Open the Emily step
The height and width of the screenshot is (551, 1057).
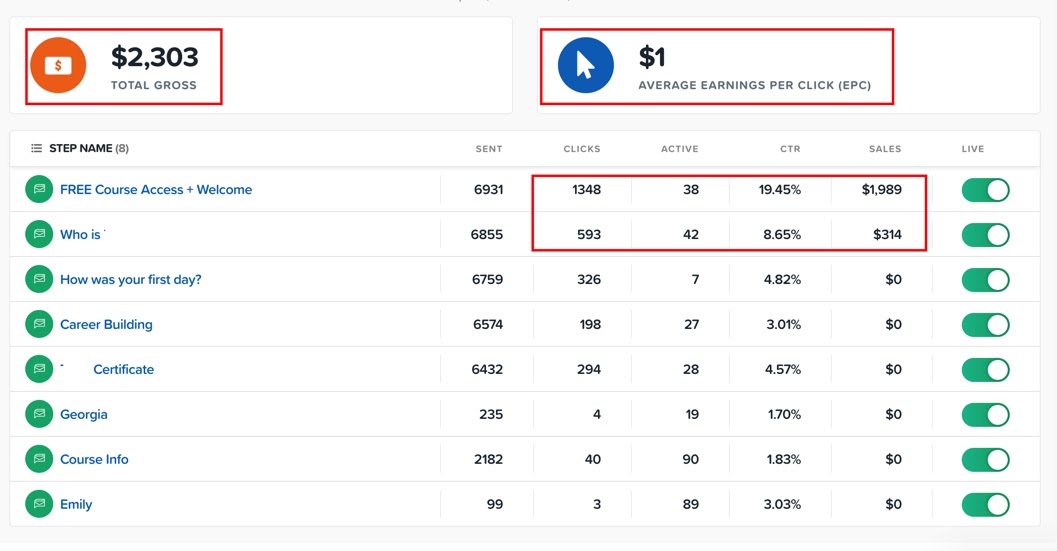click(x=76, y=504)
